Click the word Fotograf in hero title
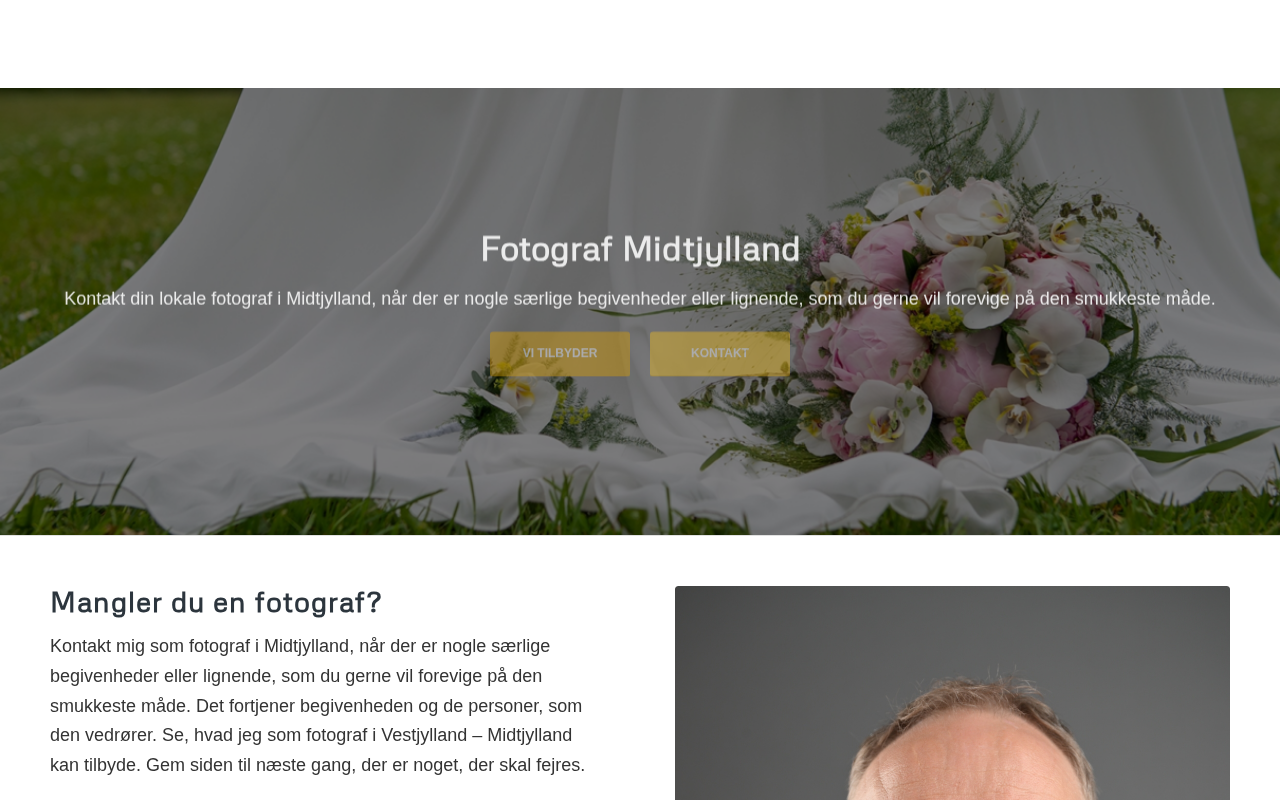 (x=546, y=249)
